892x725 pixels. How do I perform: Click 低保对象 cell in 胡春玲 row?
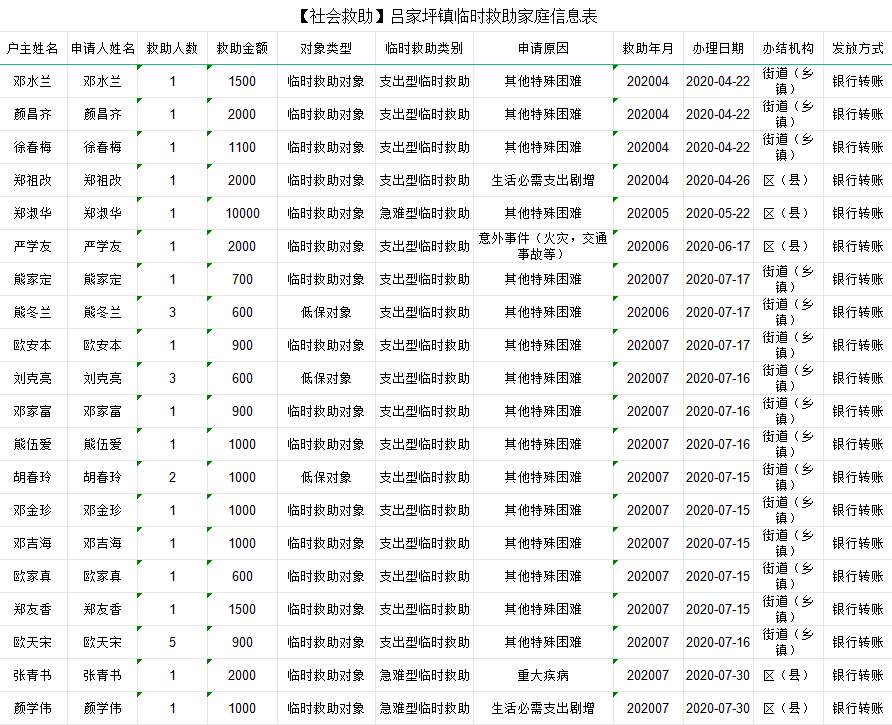[326, 477]
